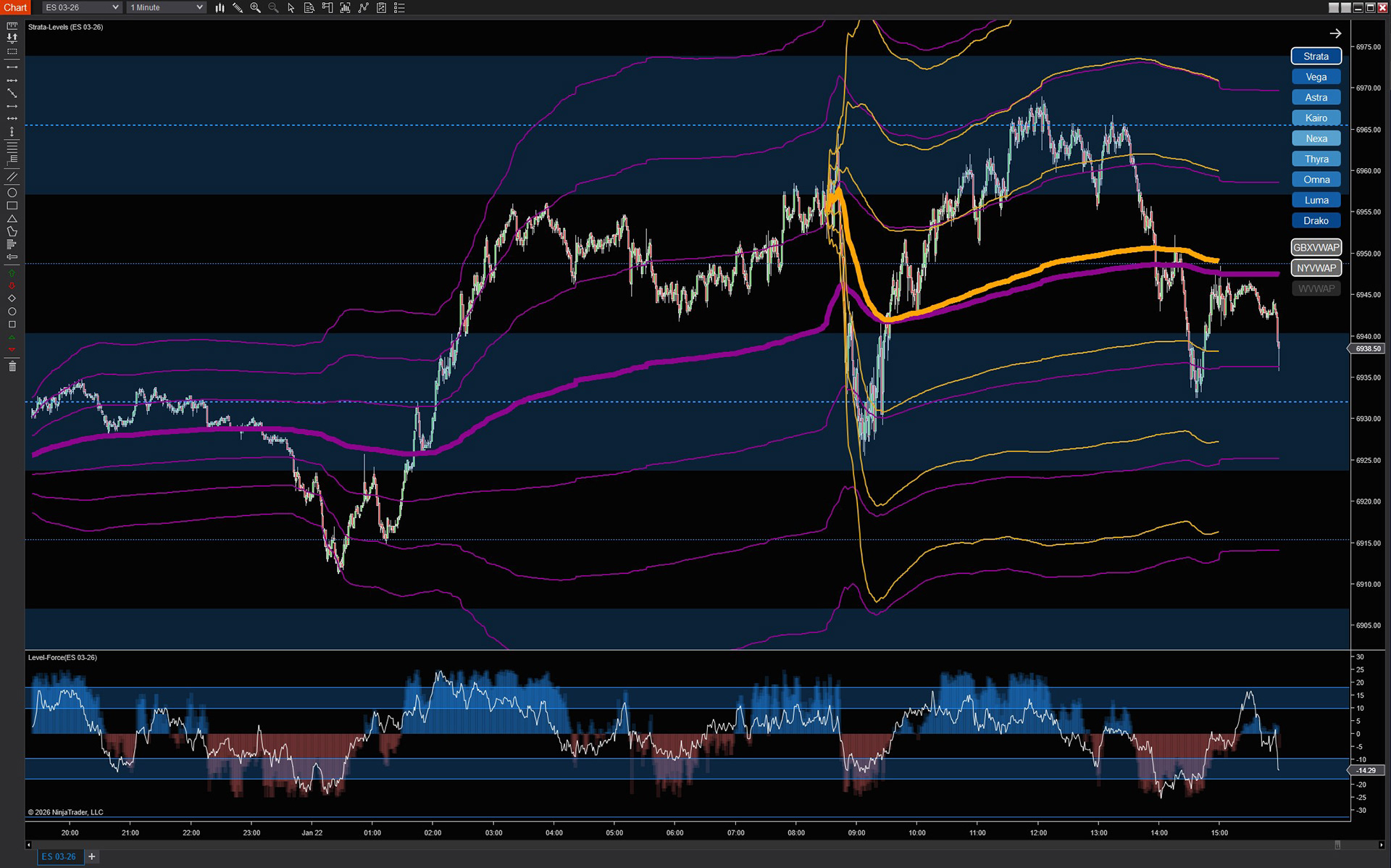The width and height of the screenshot is (1391, 868).
Task: Enable the dimmed WVWAP button
Action: pyautogui.click(x=1316, y=288)
